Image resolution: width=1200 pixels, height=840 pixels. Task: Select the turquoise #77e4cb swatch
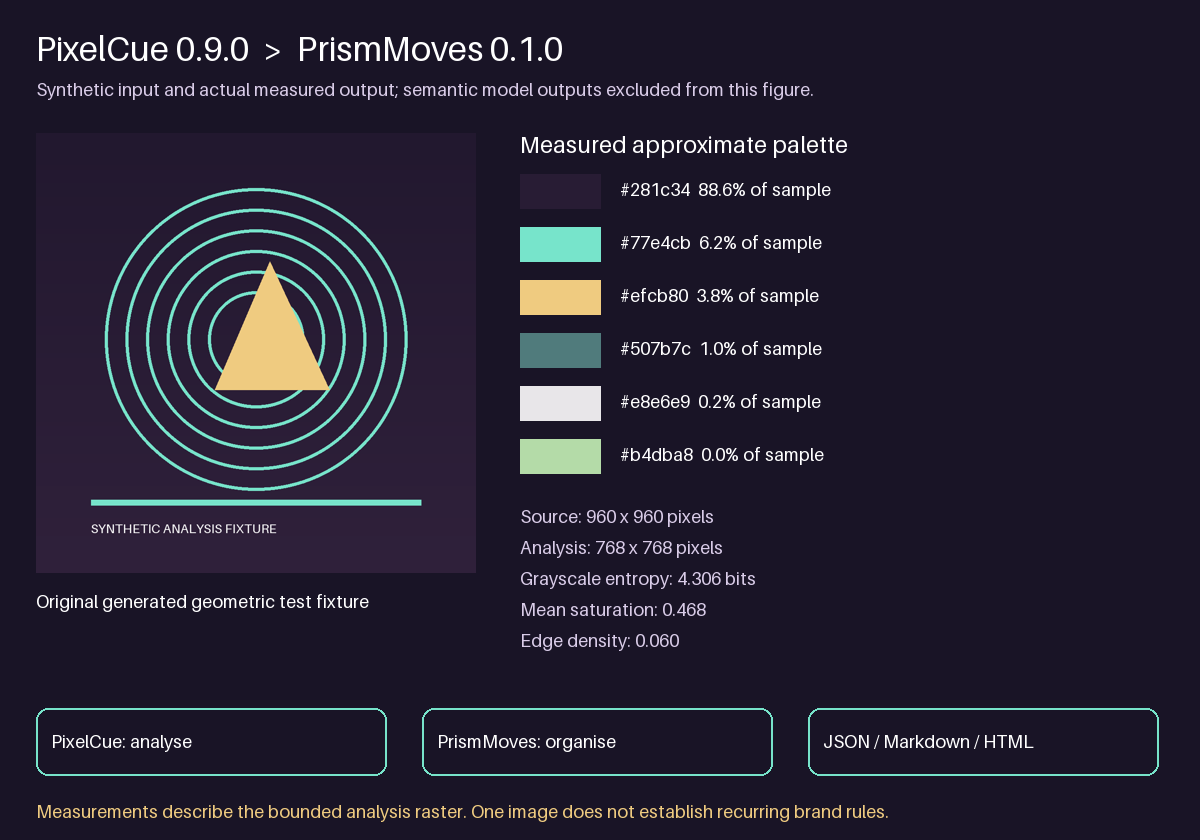point(560,244)
